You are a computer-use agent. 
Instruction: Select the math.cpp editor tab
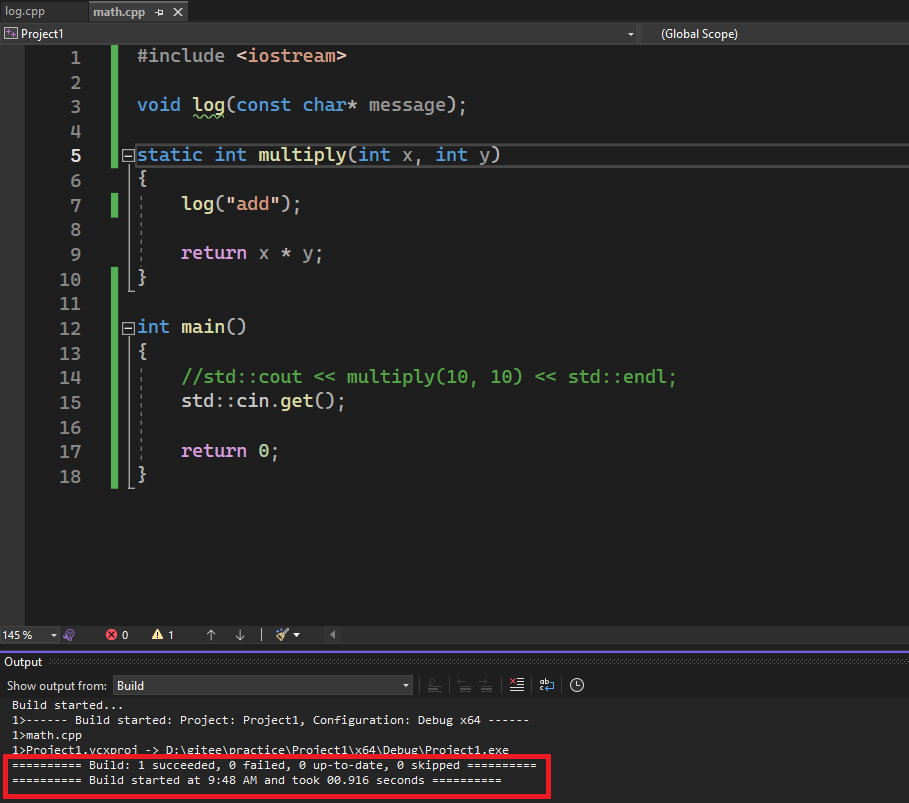tap(119, 12)
